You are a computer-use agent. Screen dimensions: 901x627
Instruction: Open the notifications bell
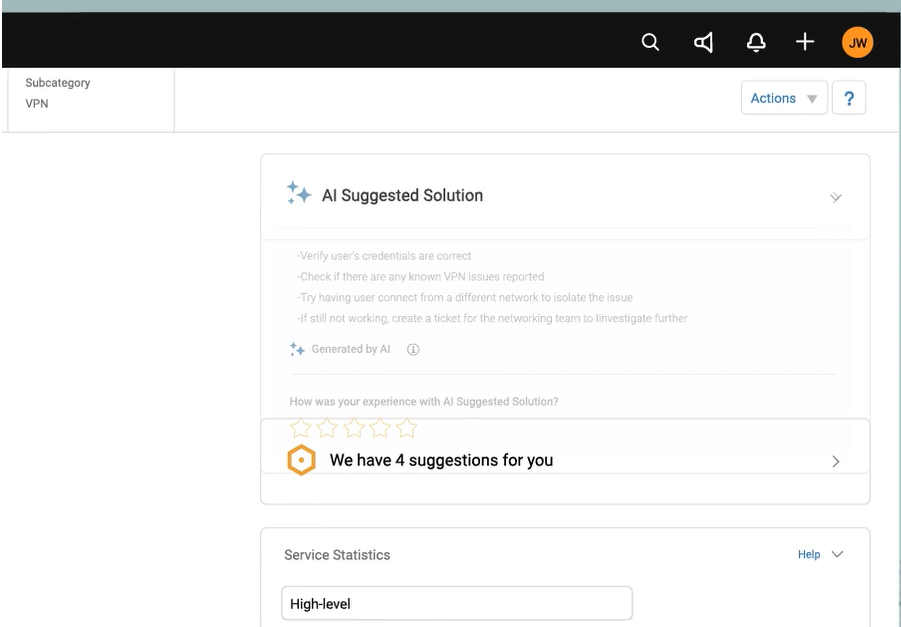[x=756, y=42]
